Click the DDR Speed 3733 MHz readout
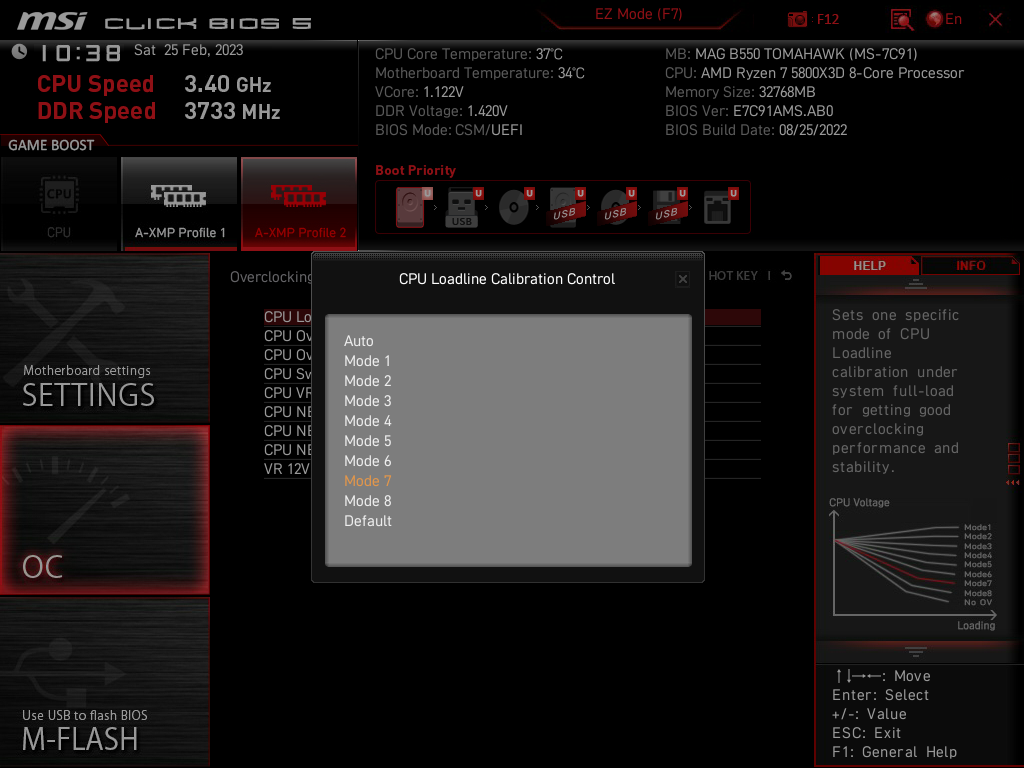The width and height of the screenshot is (1024, 768). tap(159, 111)
